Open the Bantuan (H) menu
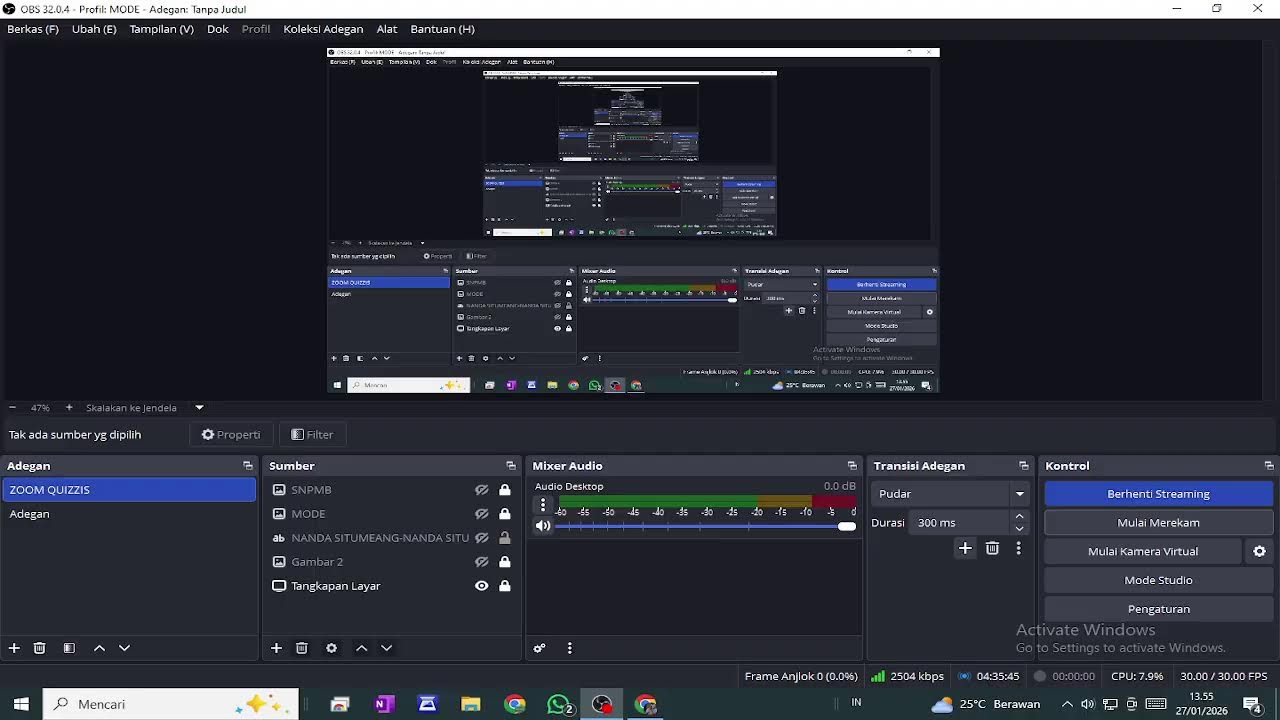 442,29
